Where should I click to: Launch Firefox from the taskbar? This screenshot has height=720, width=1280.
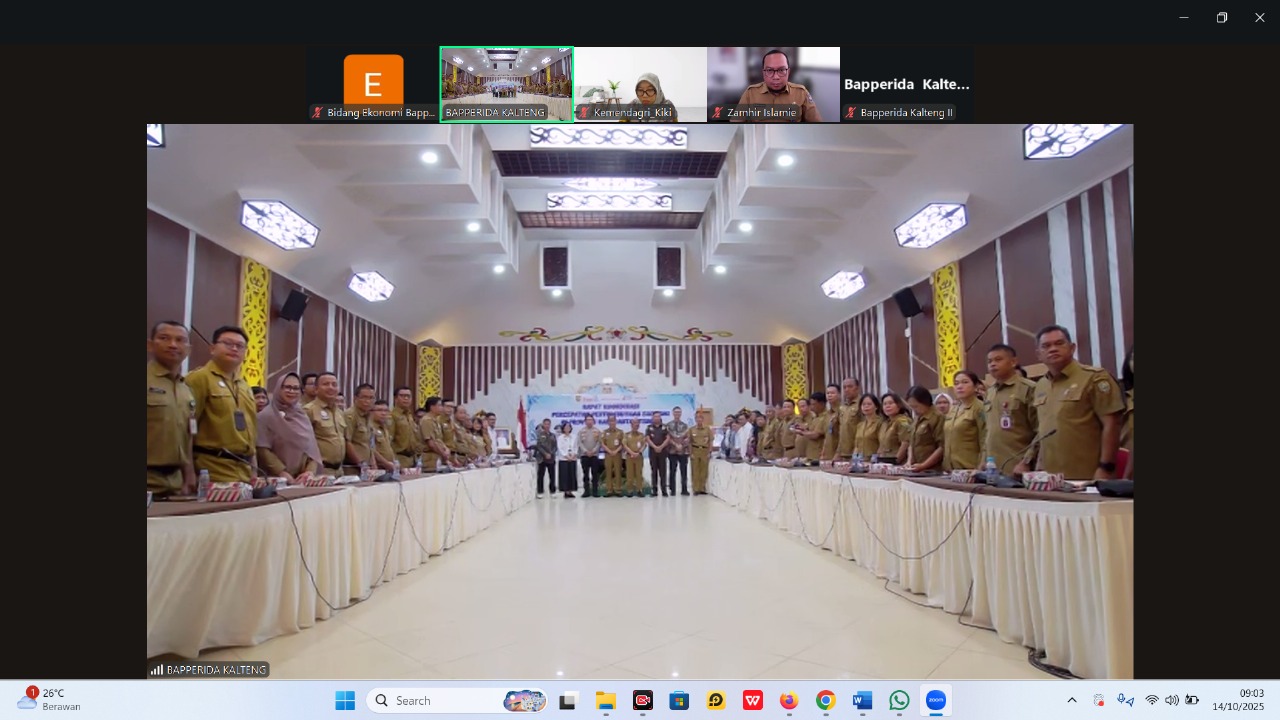789,701
